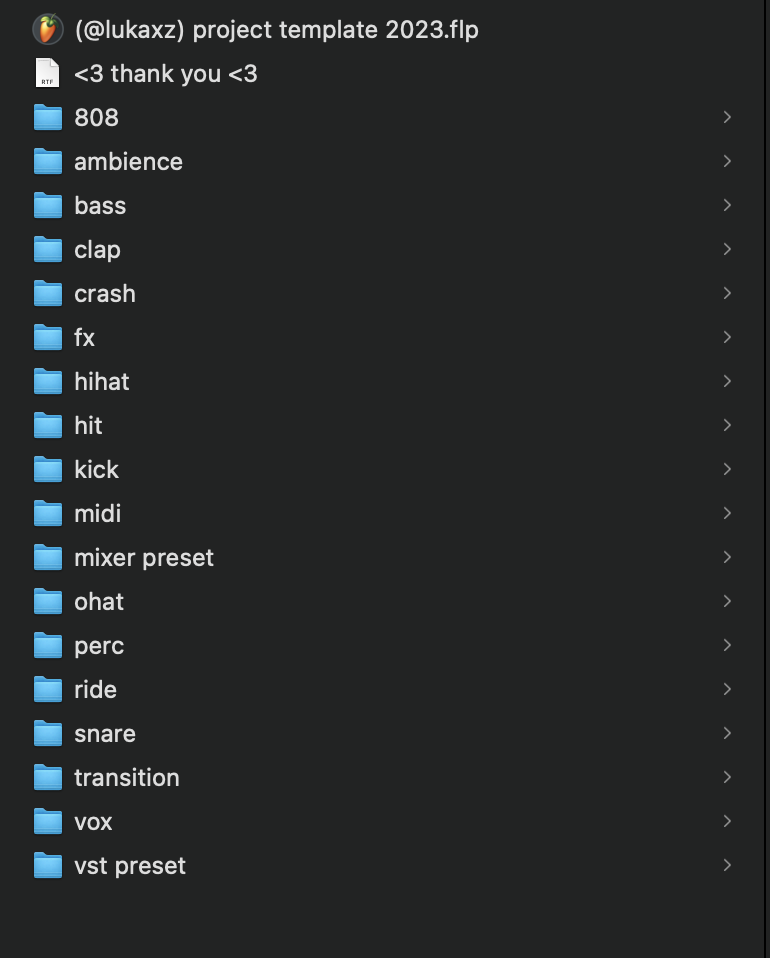Screen dimensions: 770x958
Task: Click the ambience folder icon
Action: point(48,162)
